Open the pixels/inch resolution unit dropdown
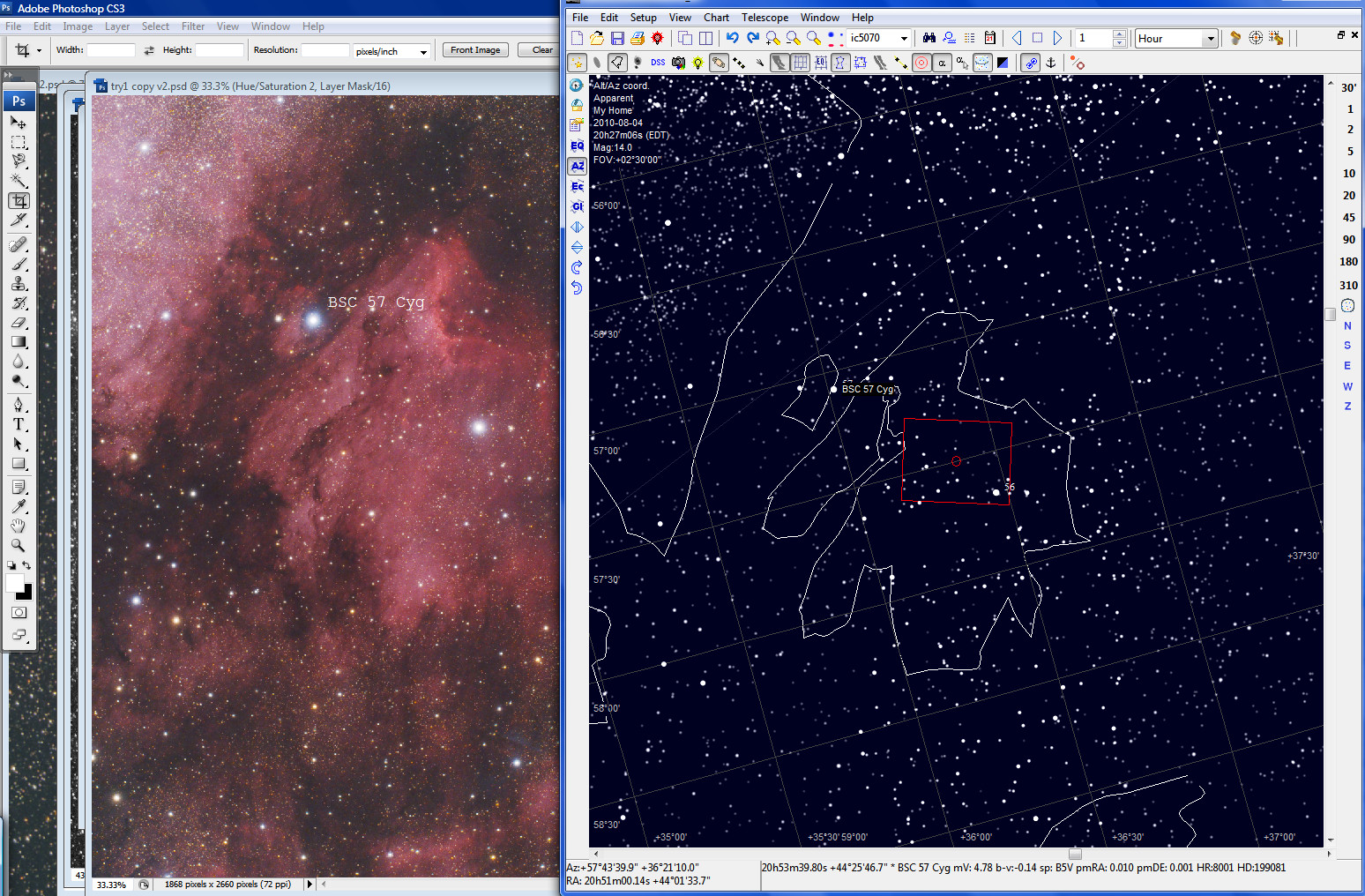 pyautogui.click(x=423, y=51)
